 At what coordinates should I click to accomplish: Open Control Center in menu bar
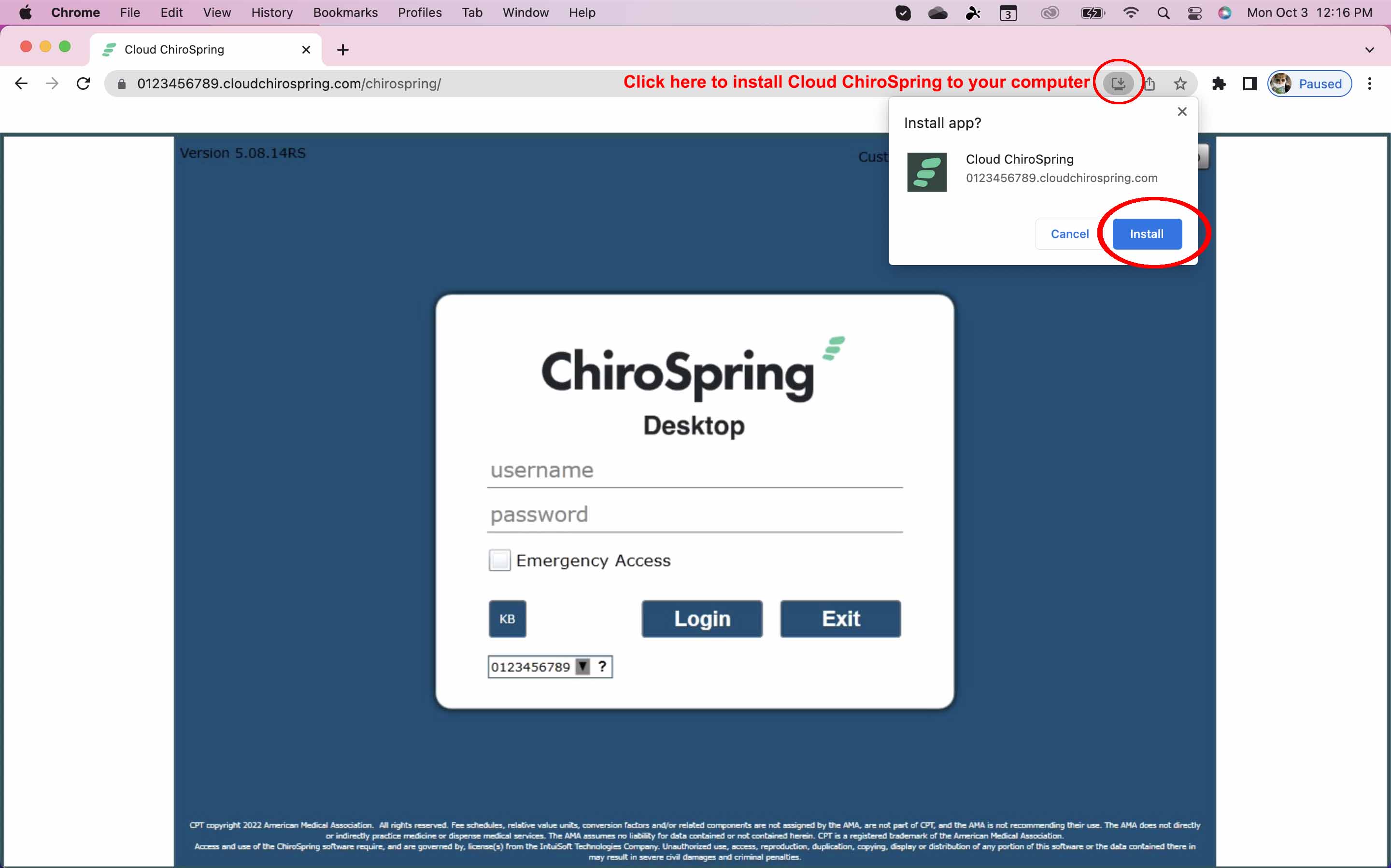(x=1194, y=13)
